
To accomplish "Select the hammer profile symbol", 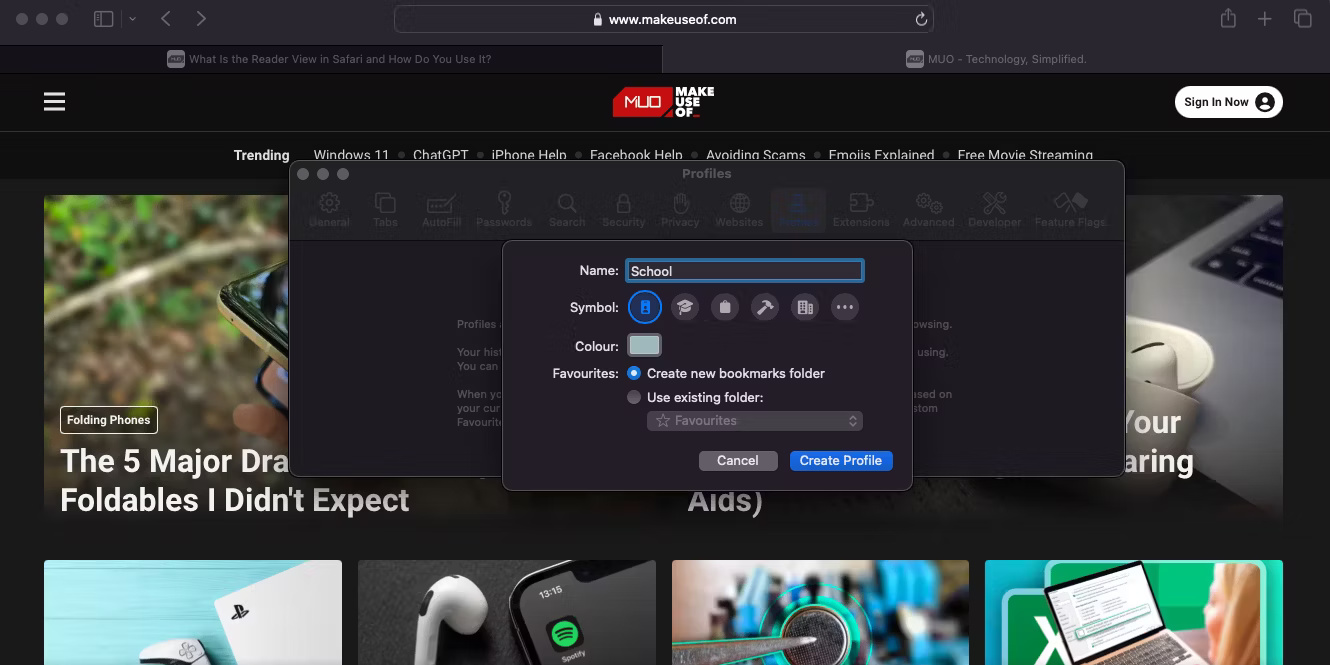I will [765, 307].
